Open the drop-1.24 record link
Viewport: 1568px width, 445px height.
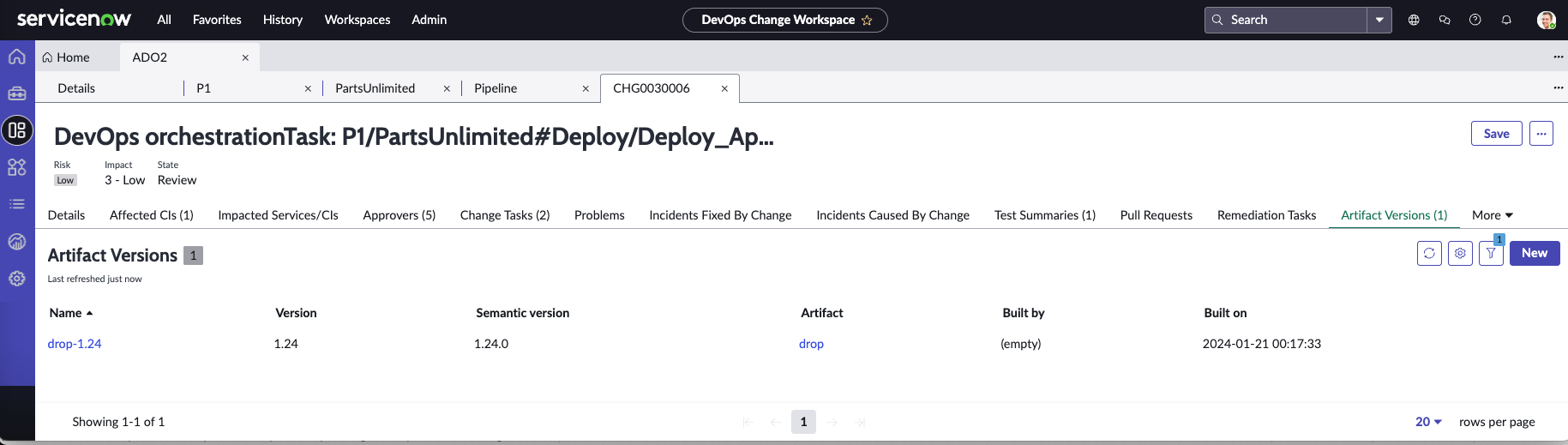pyautogui.click(x=75, y=344)
